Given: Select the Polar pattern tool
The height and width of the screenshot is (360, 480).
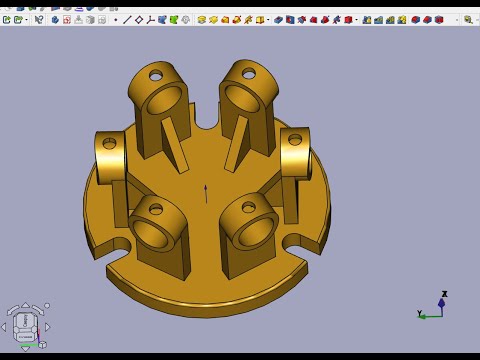Looking at the screenshot, I should tap(390, 20).
